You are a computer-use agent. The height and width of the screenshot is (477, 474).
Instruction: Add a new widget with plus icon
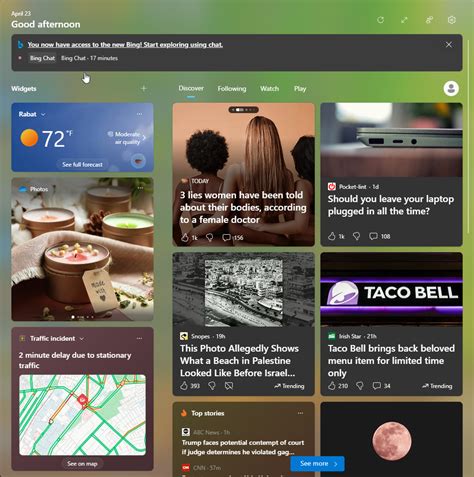[x=144, y=89]
